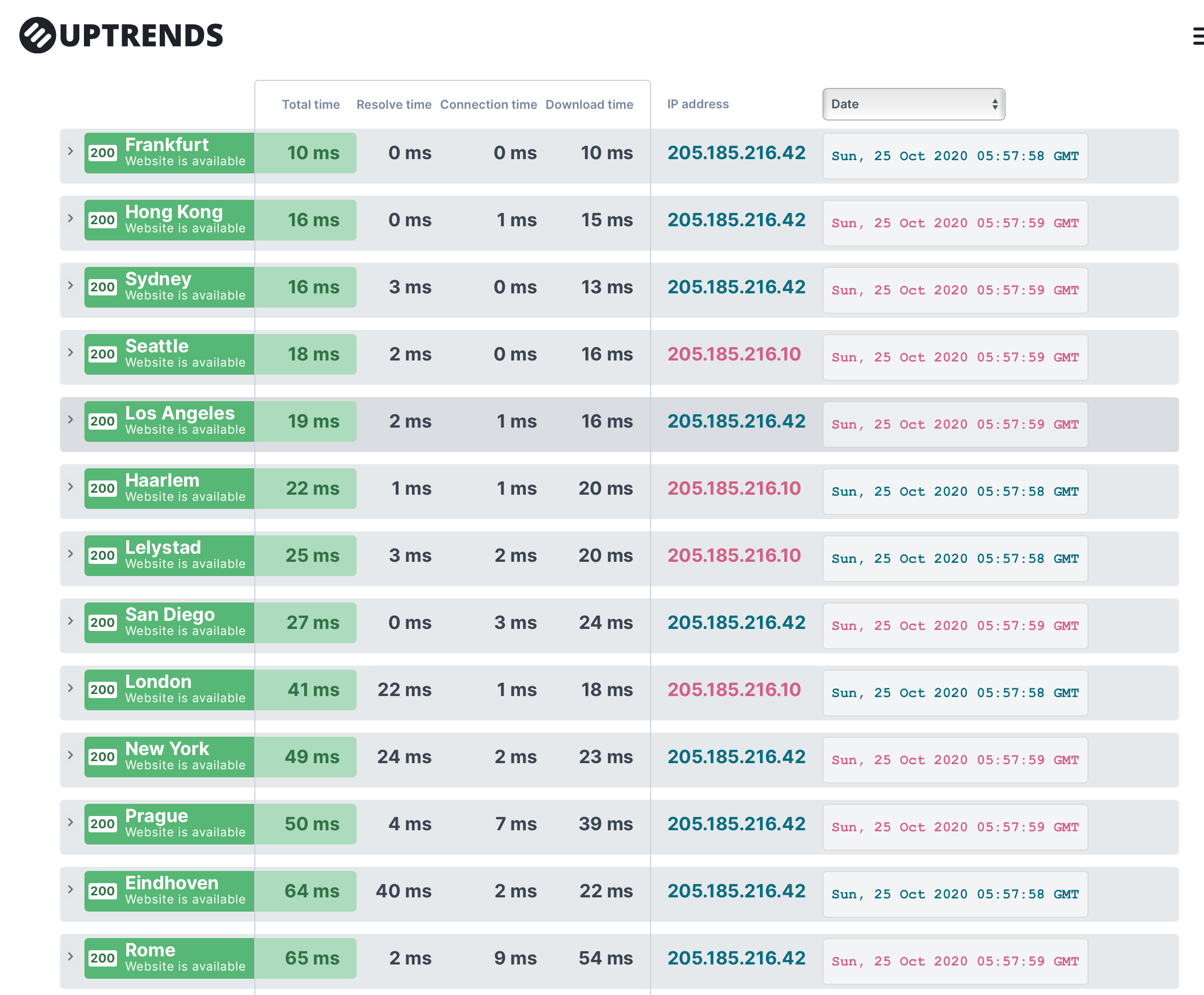Expand the Prague row chevron
The width and height of the screenshot is (1204, 995).
pyautogui.click(x=71, y=822)
